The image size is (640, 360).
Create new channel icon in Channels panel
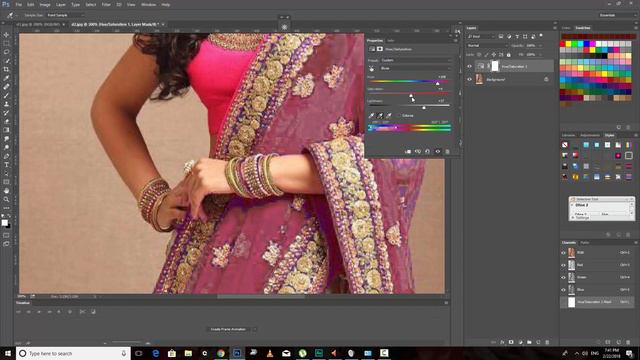[x=618, y=342]
